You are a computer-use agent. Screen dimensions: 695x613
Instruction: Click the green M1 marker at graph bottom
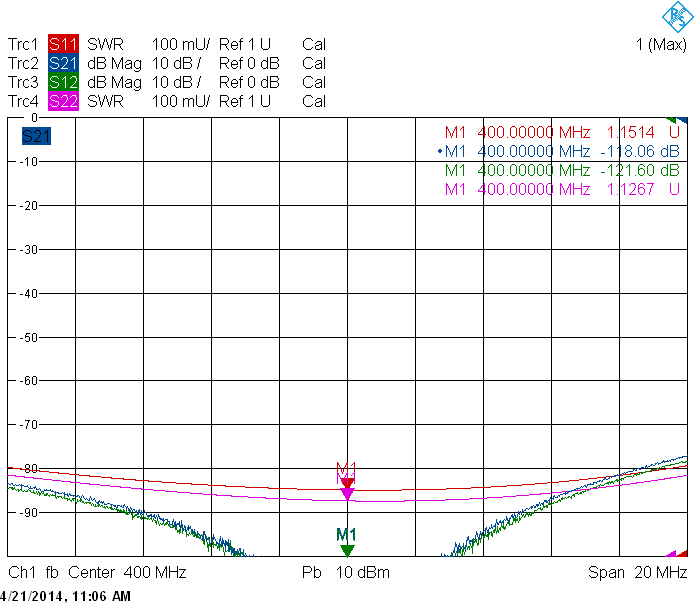347,551
